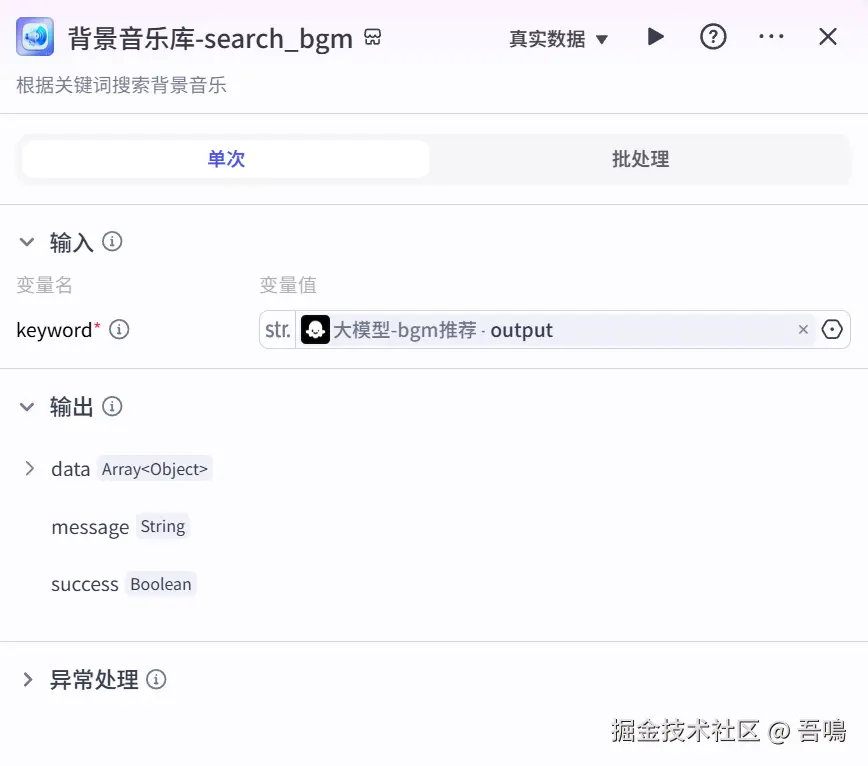Viewport: 868px width, 766px height.
Task: Click the String type tag
Action: click(x=163, y=526)
